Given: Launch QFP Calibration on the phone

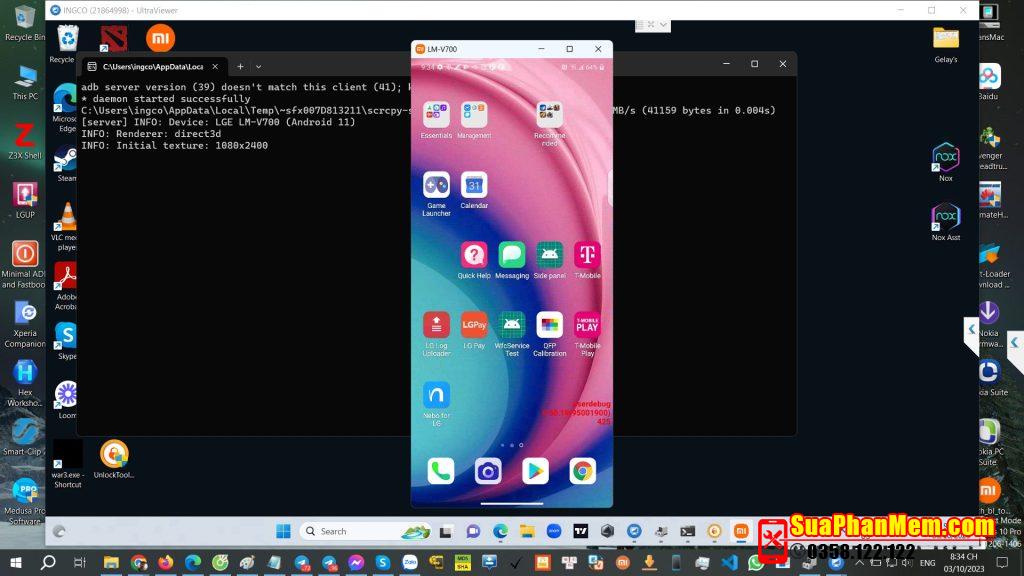Looking at the screenshot, I should tap(549, 325).
